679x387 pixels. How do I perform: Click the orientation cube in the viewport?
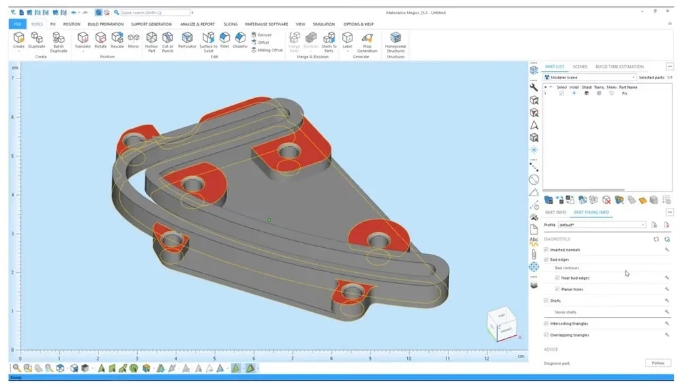coord(501,324)
